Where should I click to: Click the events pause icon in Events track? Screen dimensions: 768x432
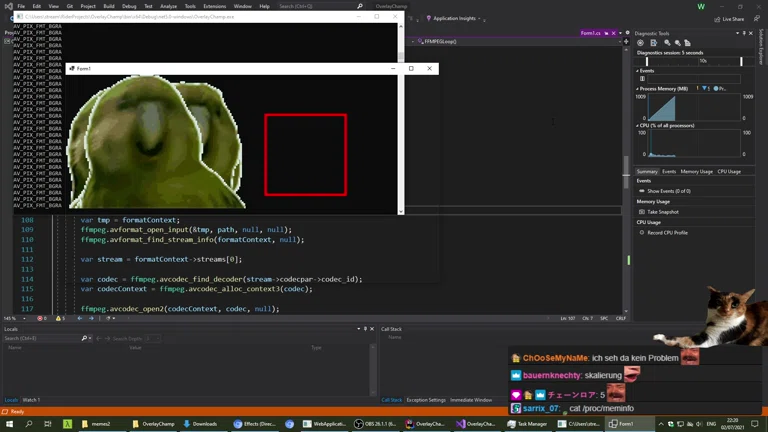pos(642,79)
